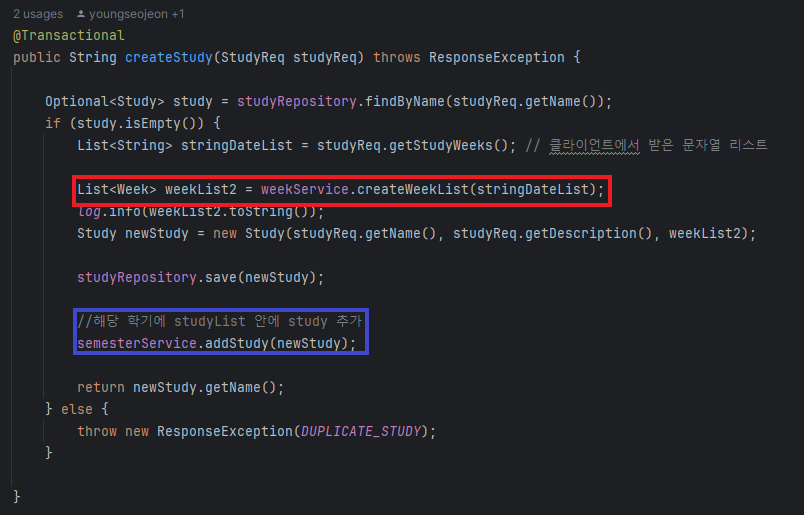
Task: Click 'Optional<Study>' type declaration
Action: tap(105, 102)
